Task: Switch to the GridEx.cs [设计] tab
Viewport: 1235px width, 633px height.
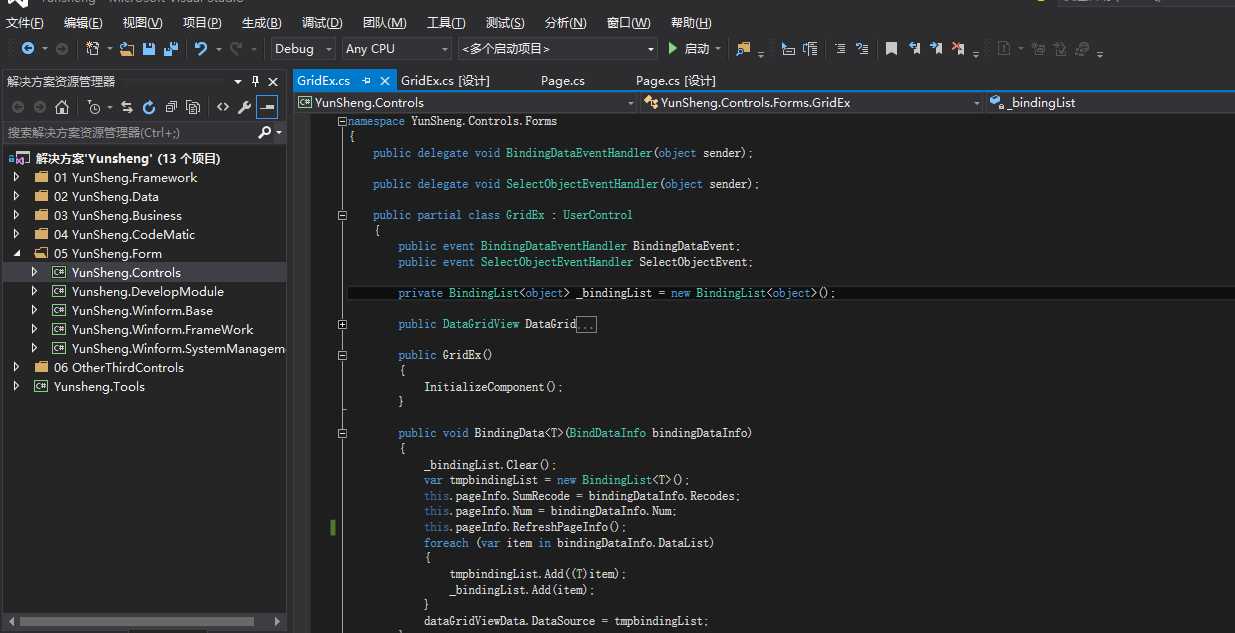Action: tap(445, 80)
